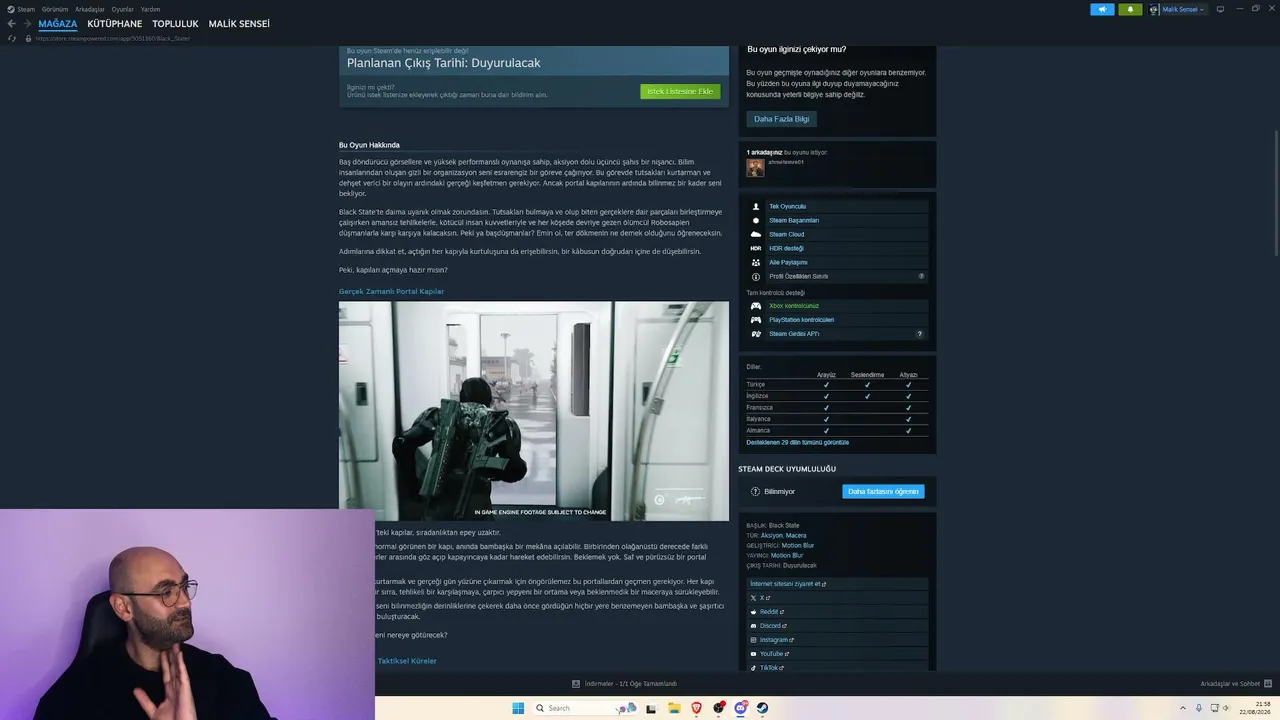Switch to the TOPLULUK tab
1280x720 pixels.
pyautogui.click(x=175, y=24)
